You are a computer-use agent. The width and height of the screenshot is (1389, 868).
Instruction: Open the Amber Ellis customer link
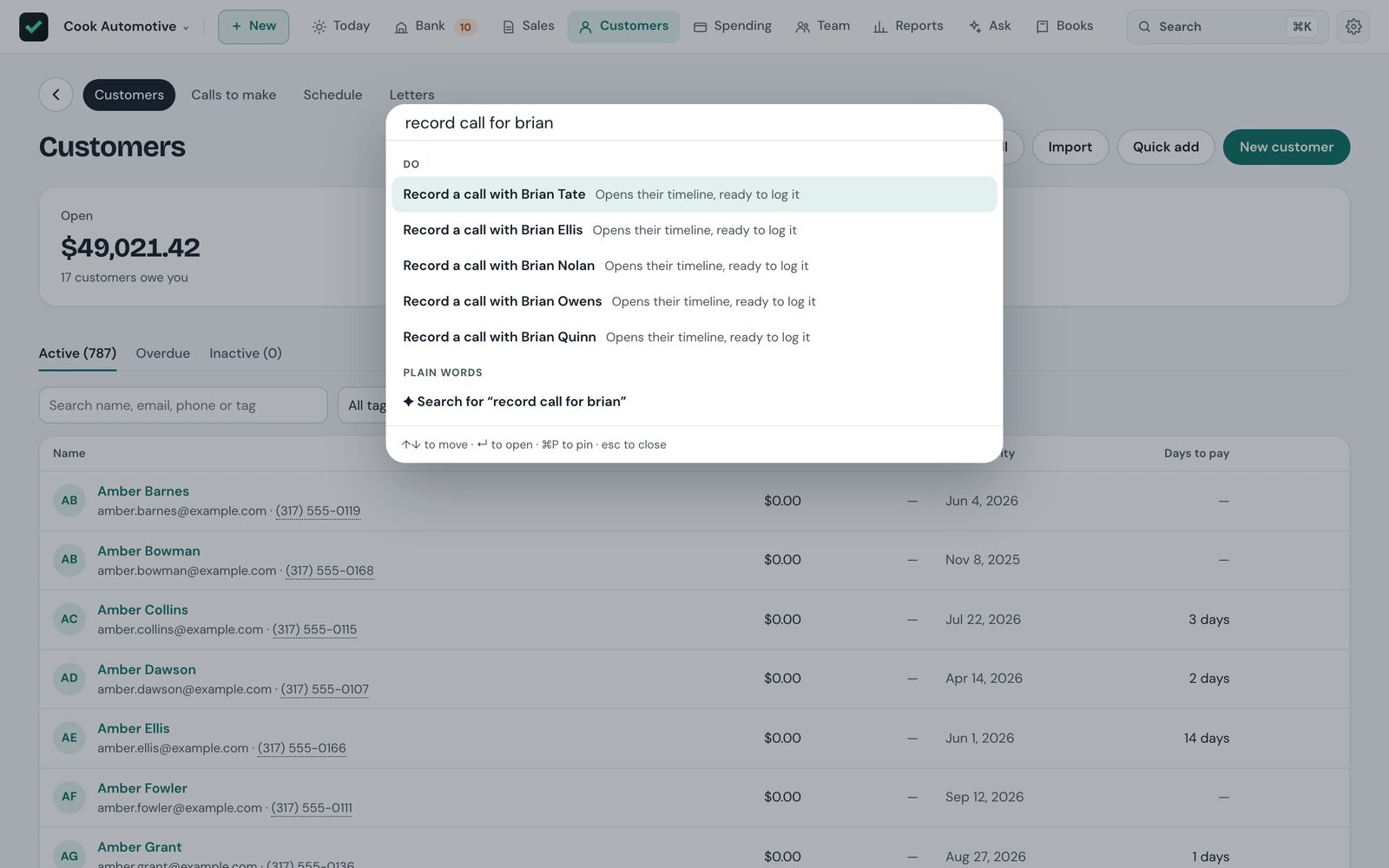134,729
